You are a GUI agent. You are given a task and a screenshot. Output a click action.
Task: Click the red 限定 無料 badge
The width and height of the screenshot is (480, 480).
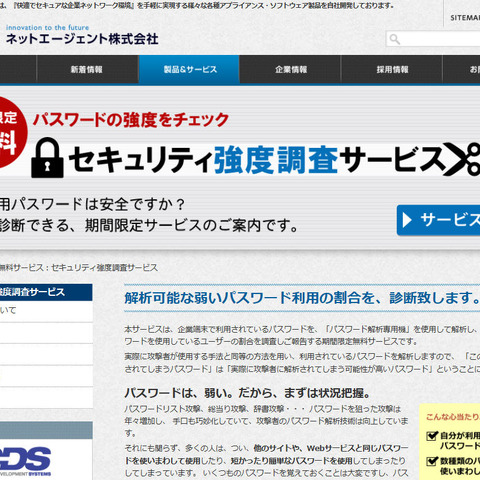click(x=12, y=132)
